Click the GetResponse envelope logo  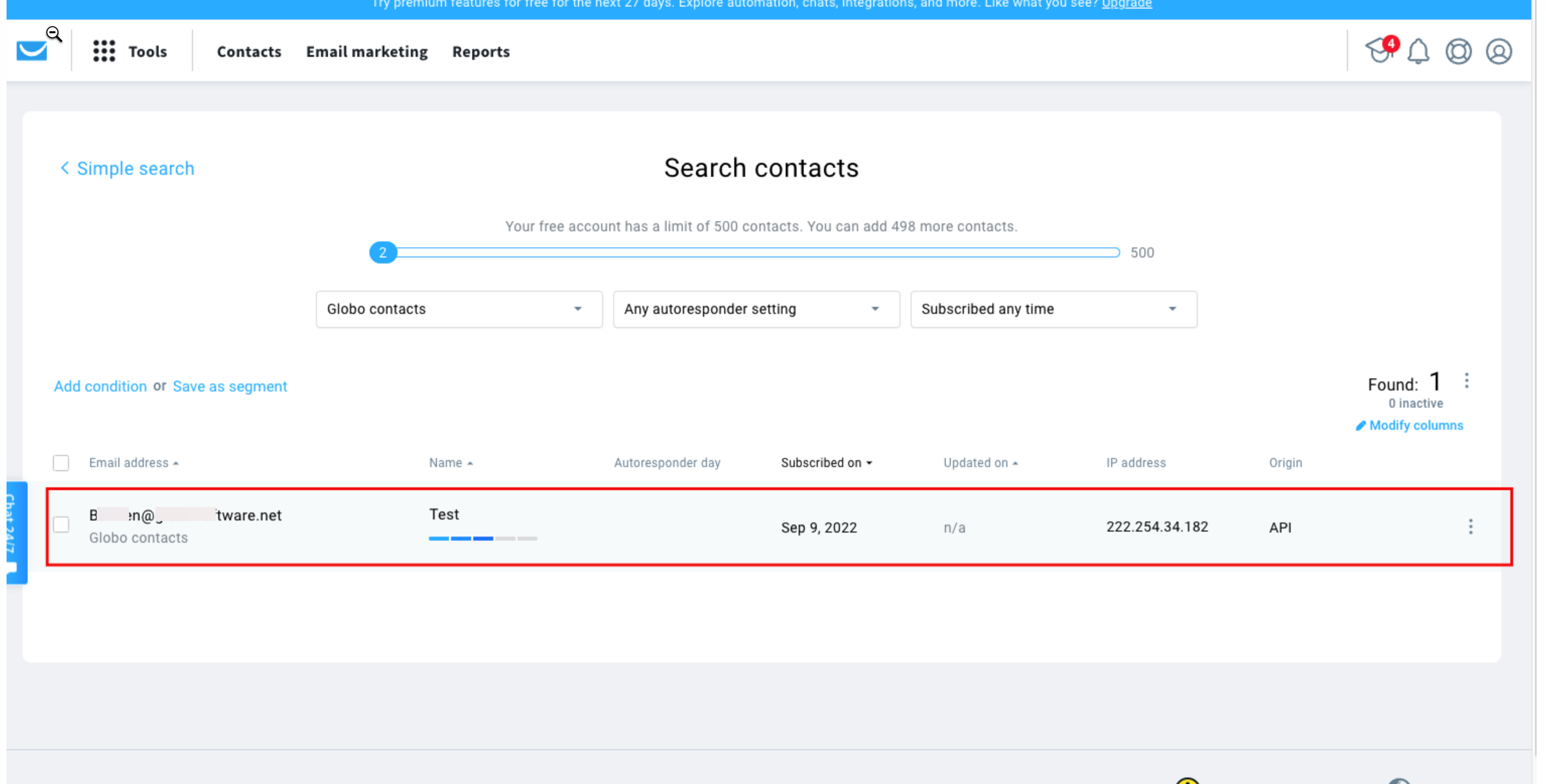click(x=32, y=51)
